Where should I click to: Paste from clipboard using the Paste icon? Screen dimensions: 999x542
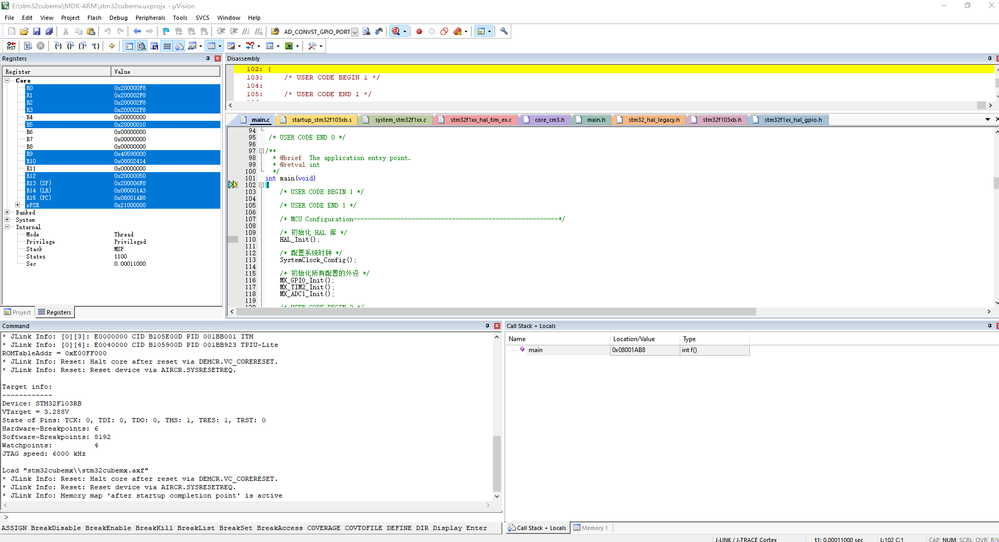coord(91,31)
